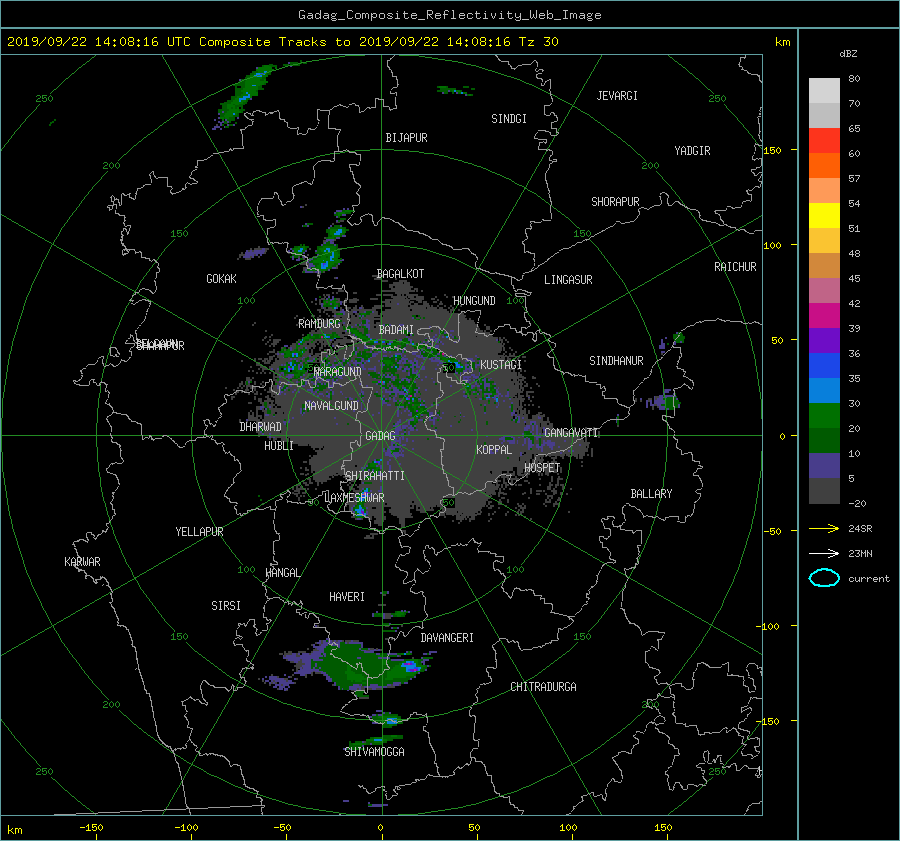The image size is (900, 841).
Task: Select the magenta 39–42 dBZ color swatch
Action: 824,315
